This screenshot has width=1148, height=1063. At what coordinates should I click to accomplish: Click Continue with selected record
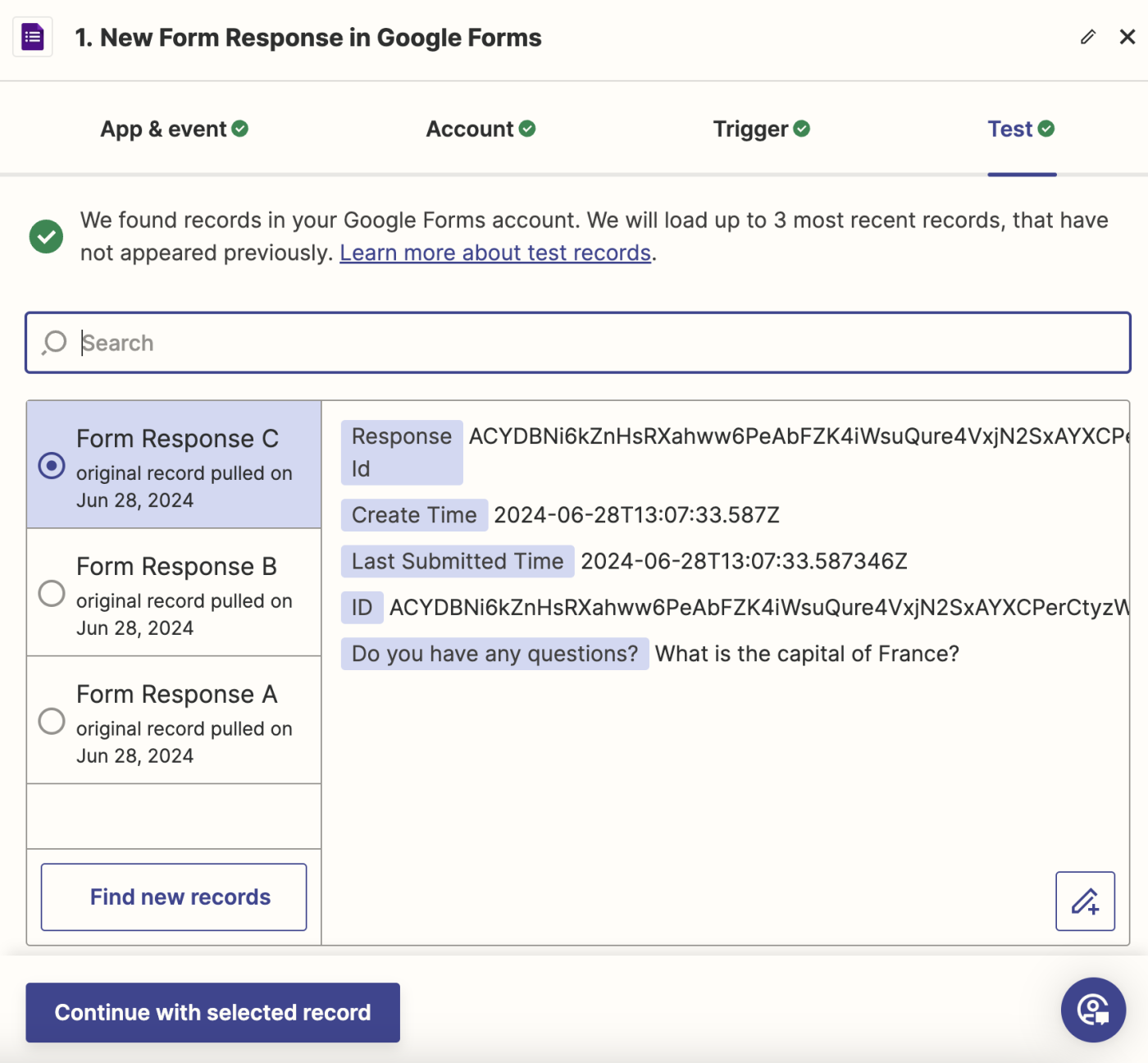click(212, 1012)
